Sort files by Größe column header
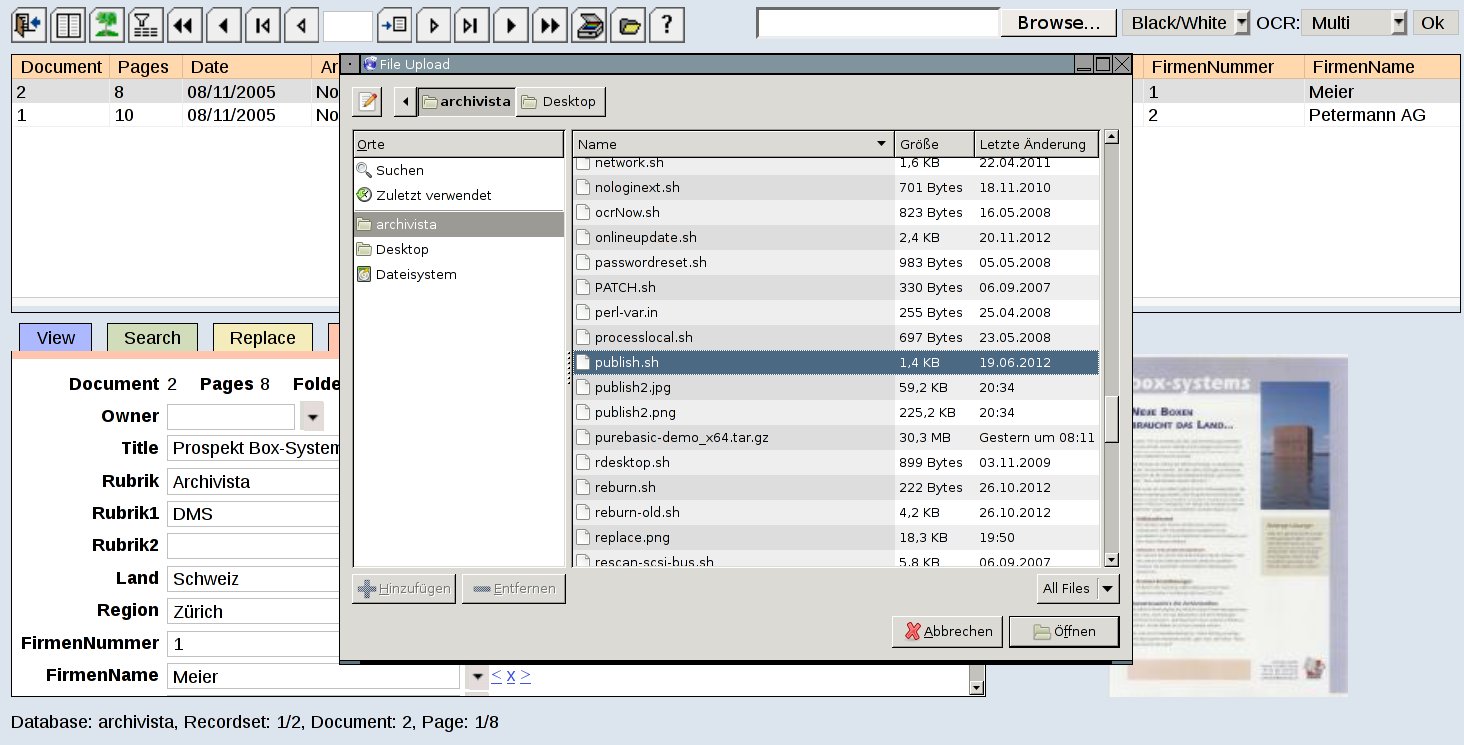The width and height of the screenshot is (1464, 745). tap(934, 144)
